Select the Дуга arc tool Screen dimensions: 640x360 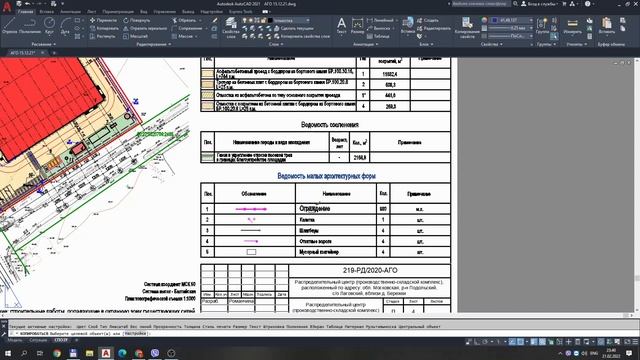65,26
